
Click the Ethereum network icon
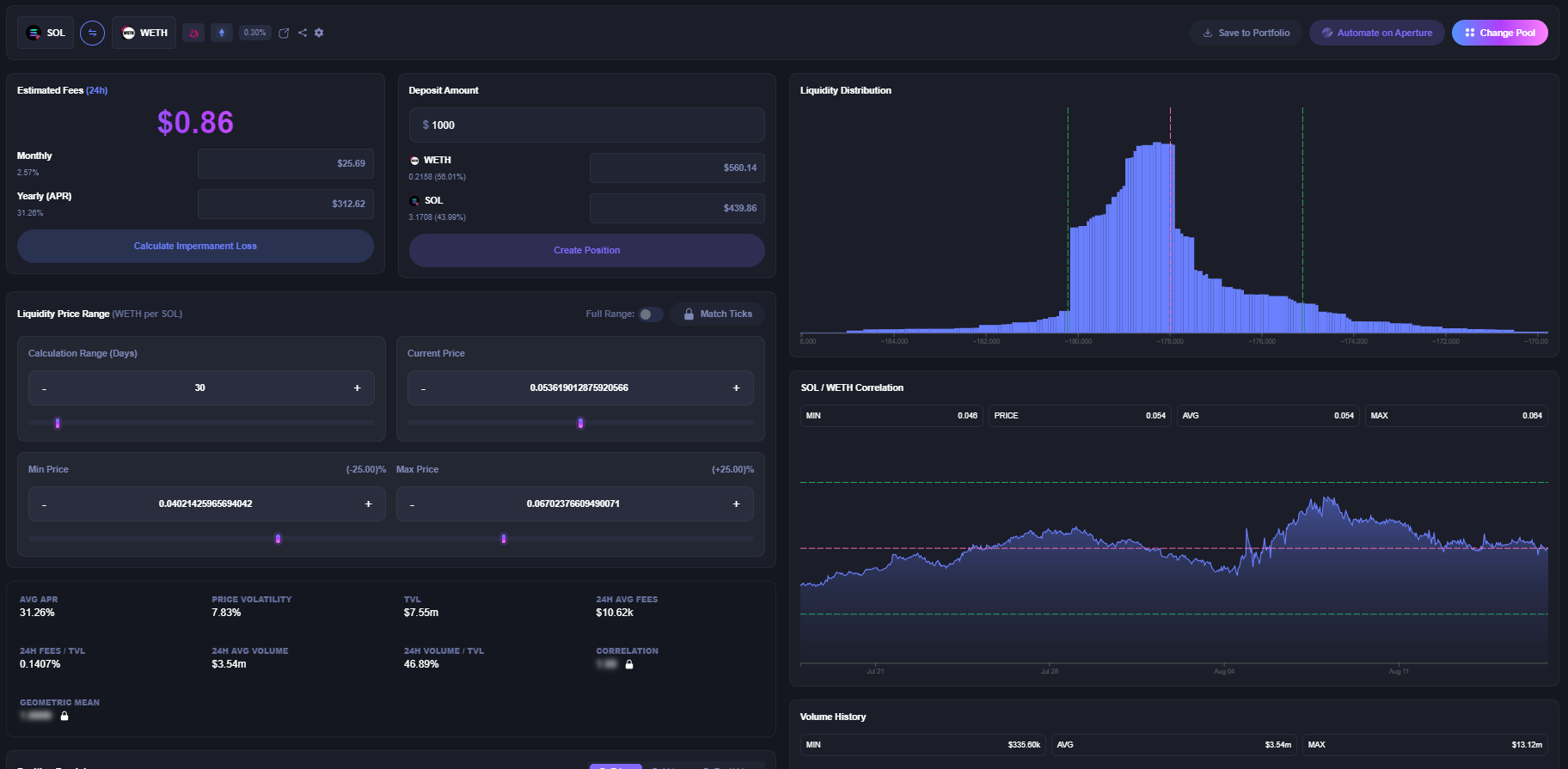pyautogui.click(x=222, y=33)
